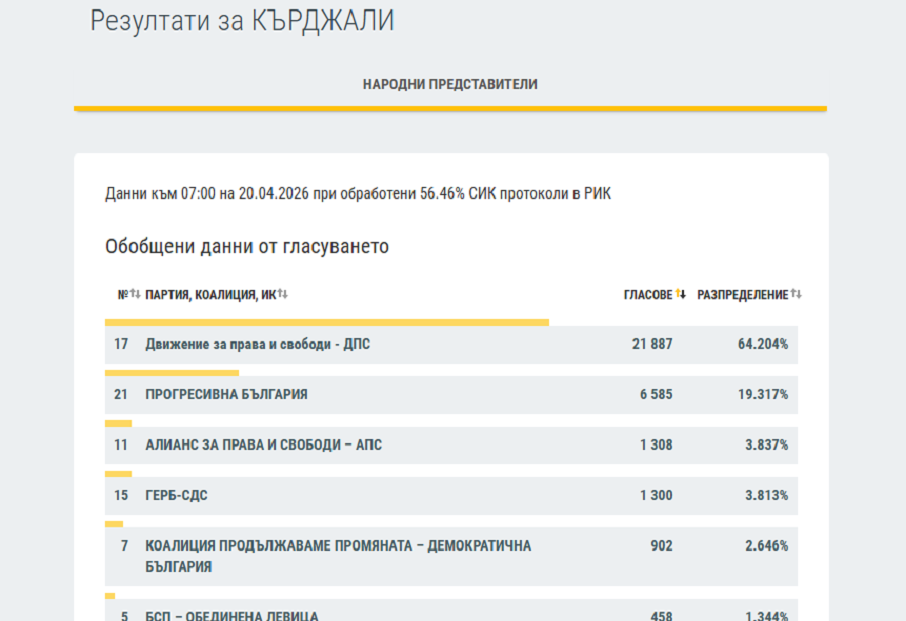This screenshot has height=621, width=906.
Task: Click the Обобщени данни от гласуването heading
Action: (x=247, y=246)
